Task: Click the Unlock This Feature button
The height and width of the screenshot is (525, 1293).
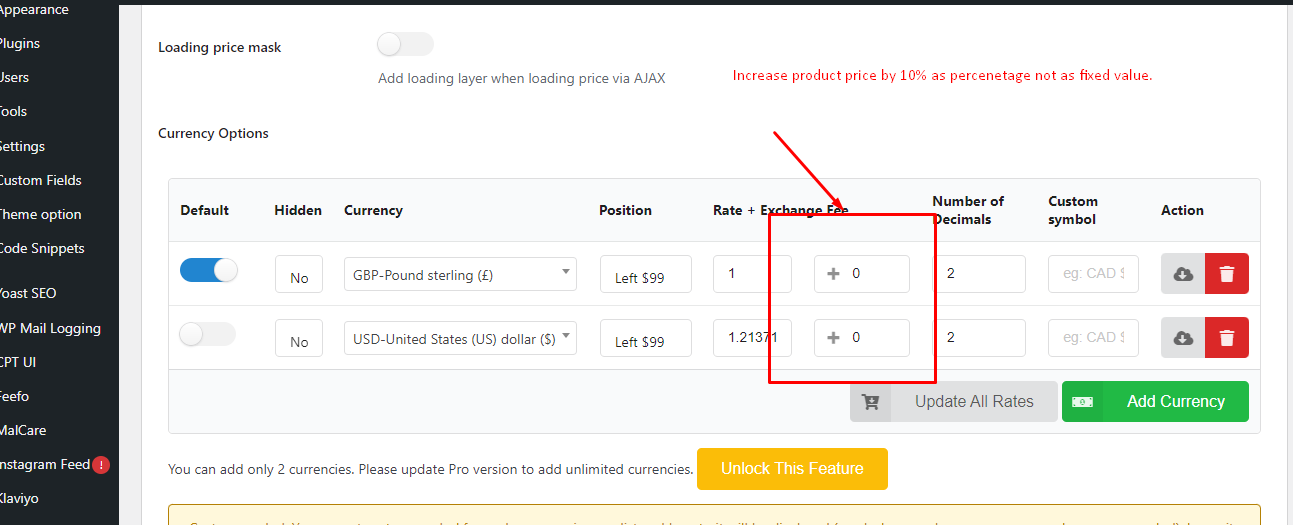Action: click(792, 468)
